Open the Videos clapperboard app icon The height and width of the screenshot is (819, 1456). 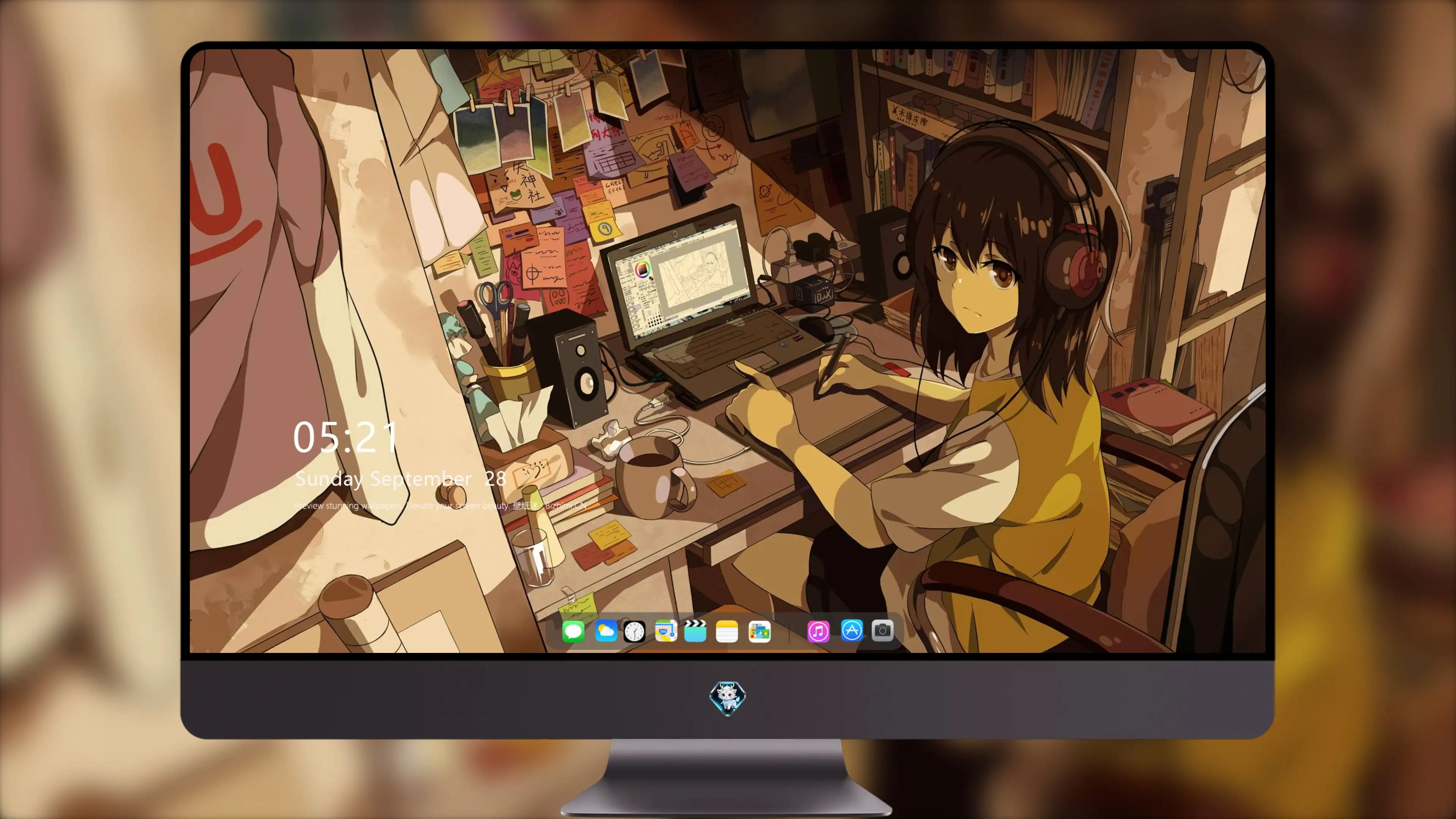(695, 631)
